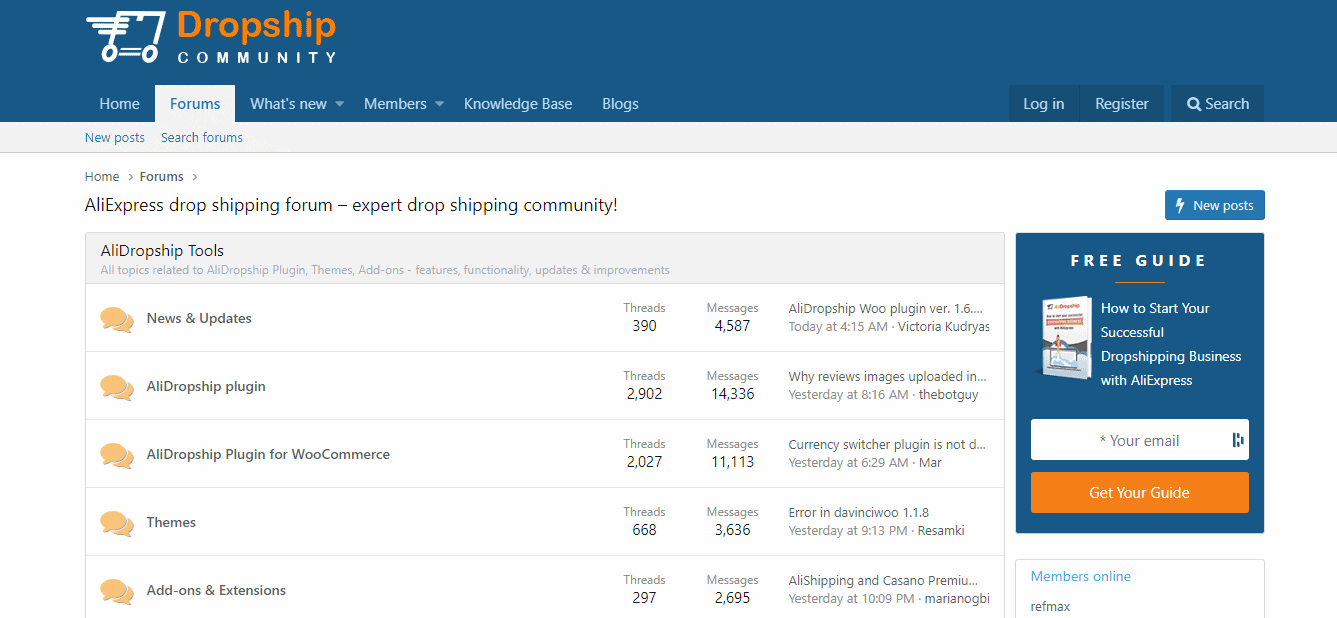1337x618 pixels.
Task: Open the Home navigation tab
Action: pyautogui.click(x=120, y=104)
